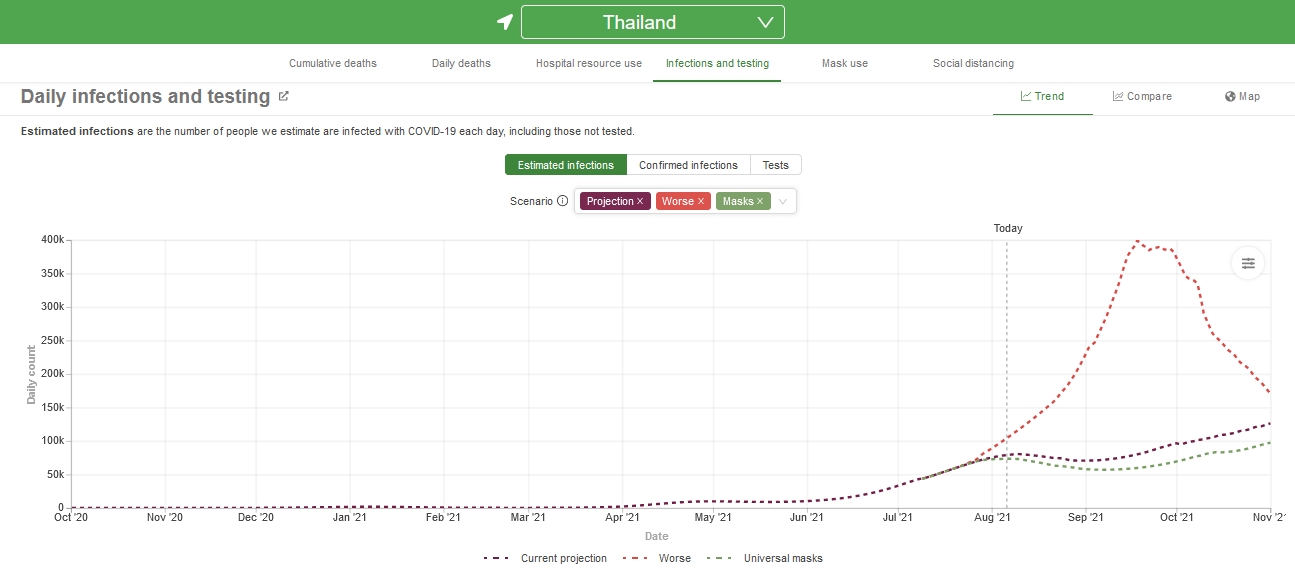Open the Mask use tab

point(845,63)
